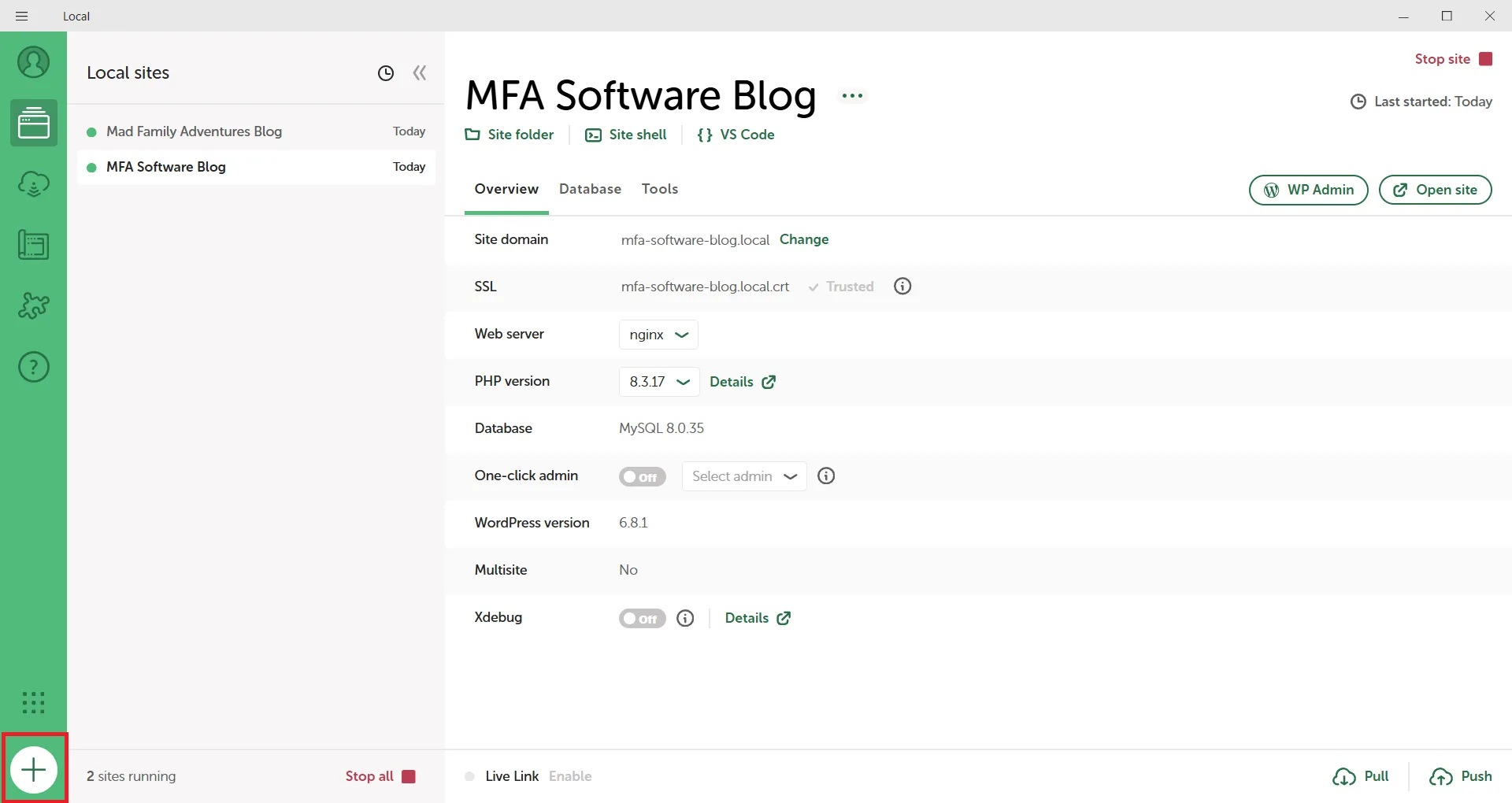Viewport: 1512px width, 803px height.
Task: Open the PHP version 8.3.17 dropdown
Action: point(659,382)
